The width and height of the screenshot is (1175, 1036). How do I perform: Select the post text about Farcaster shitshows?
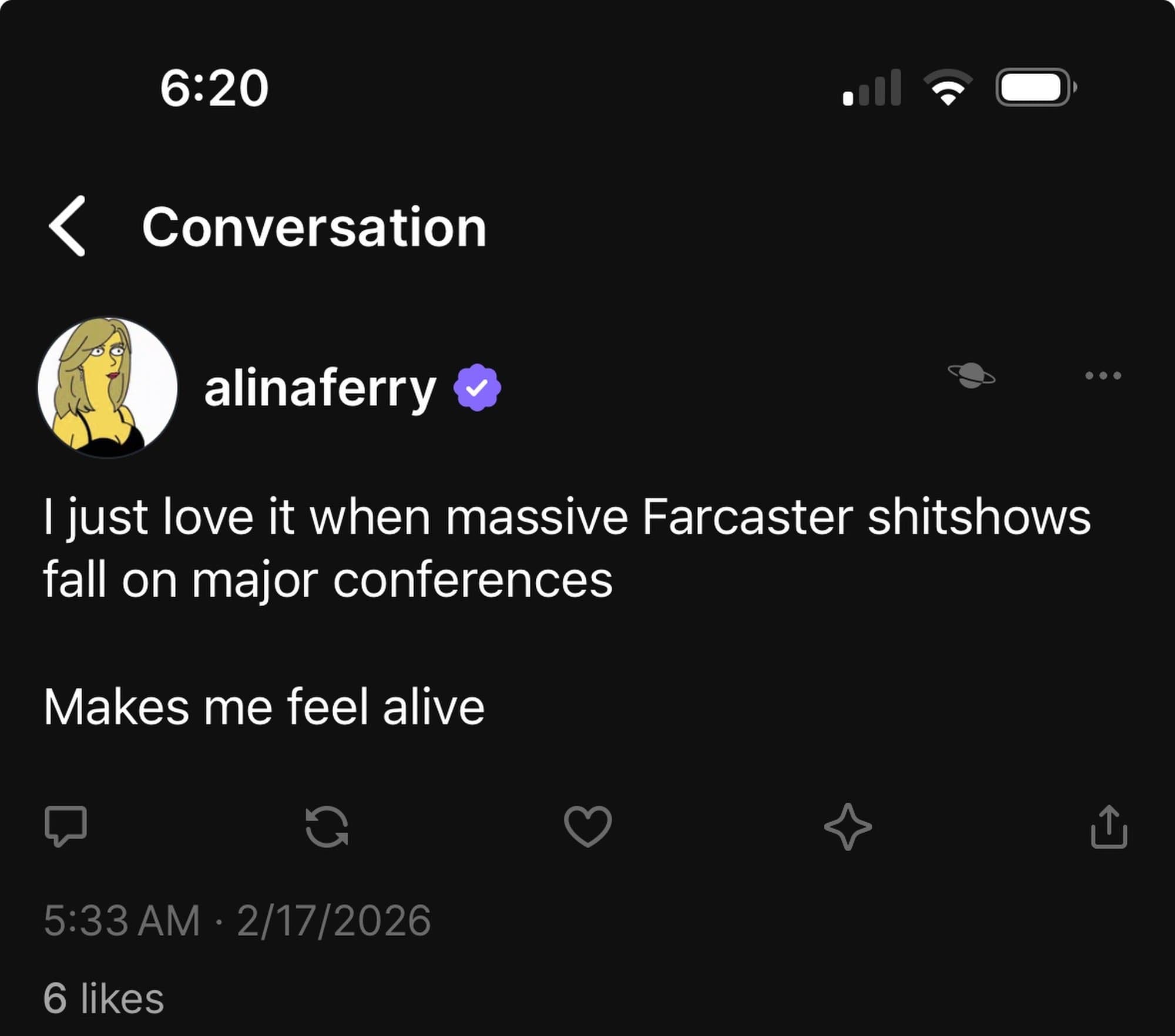tap(566, 548)
